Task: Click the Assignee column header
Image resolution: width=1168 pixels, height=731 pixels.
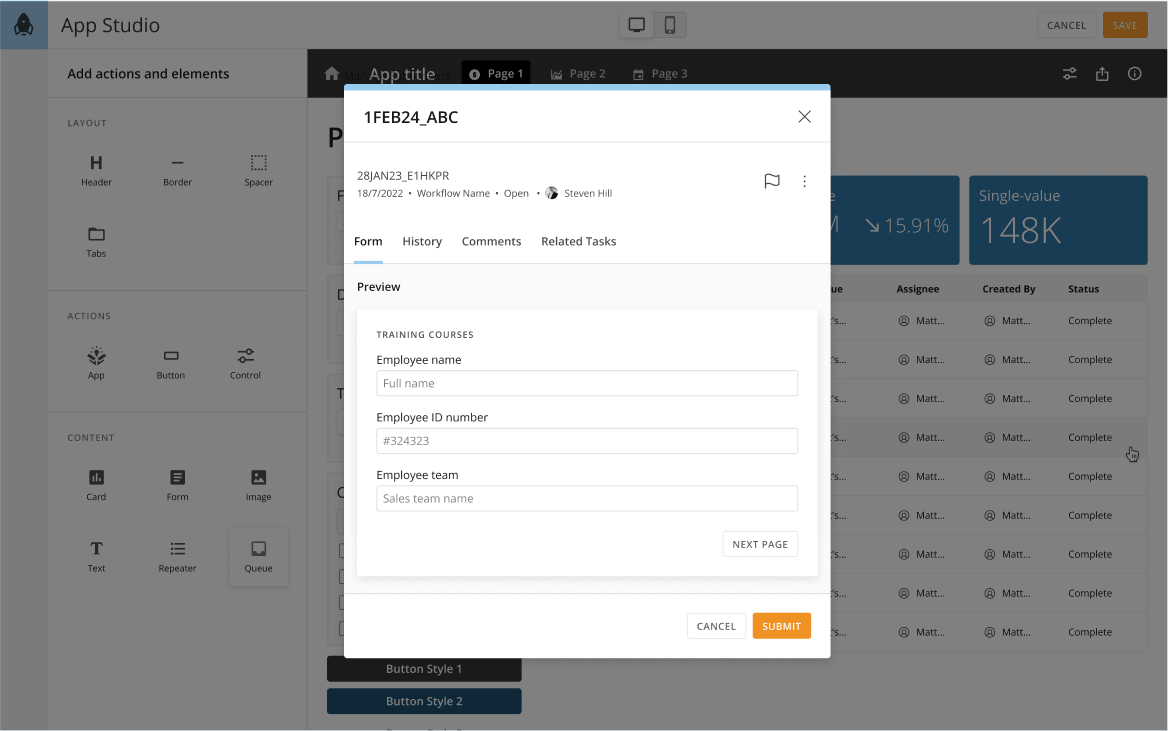Action: pos(918,289)
